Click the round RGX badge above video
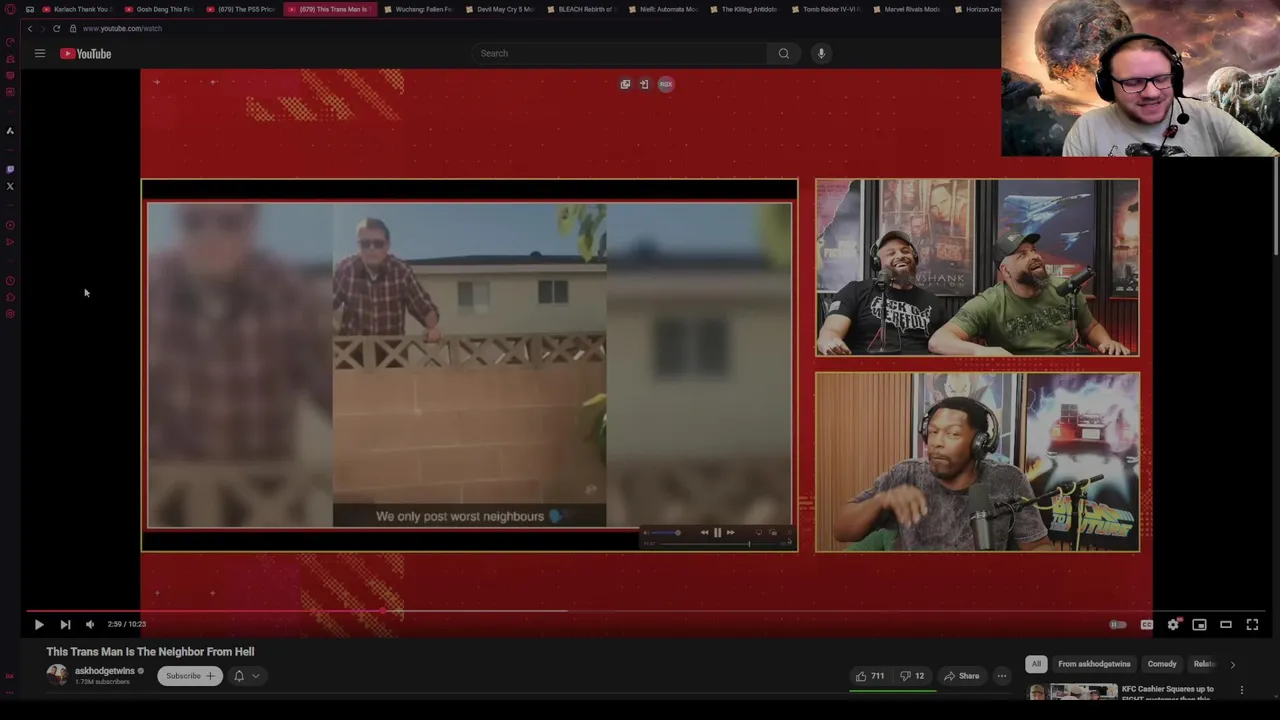Image resolution: width=1280 pixels, height=720 pixels. click(665, 84)
